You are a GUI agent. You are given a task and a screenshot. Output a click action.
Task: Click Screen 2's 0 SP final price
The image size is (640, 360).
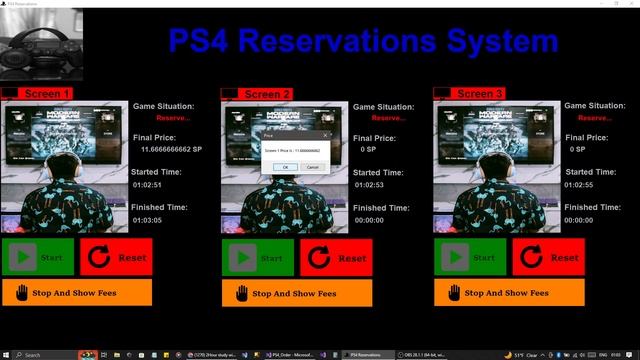368,149
